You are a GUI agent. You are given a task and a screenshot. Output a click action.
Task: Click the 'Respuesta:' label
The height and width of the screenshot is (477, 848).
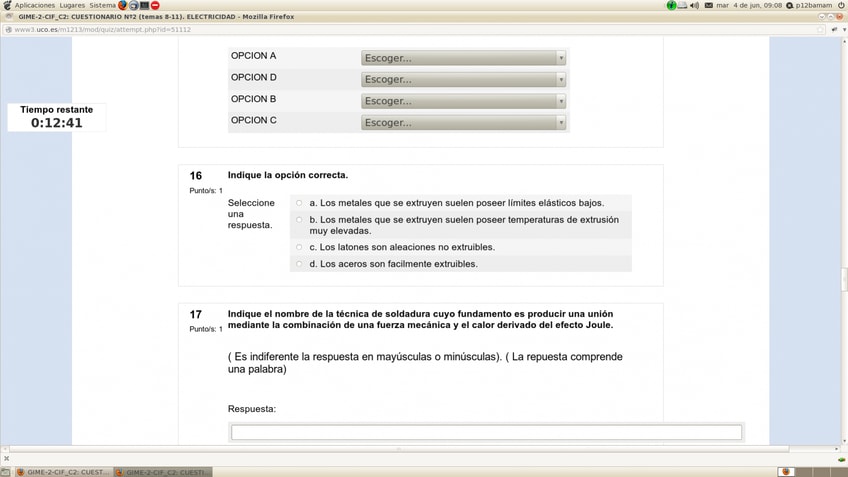point(251,409)
